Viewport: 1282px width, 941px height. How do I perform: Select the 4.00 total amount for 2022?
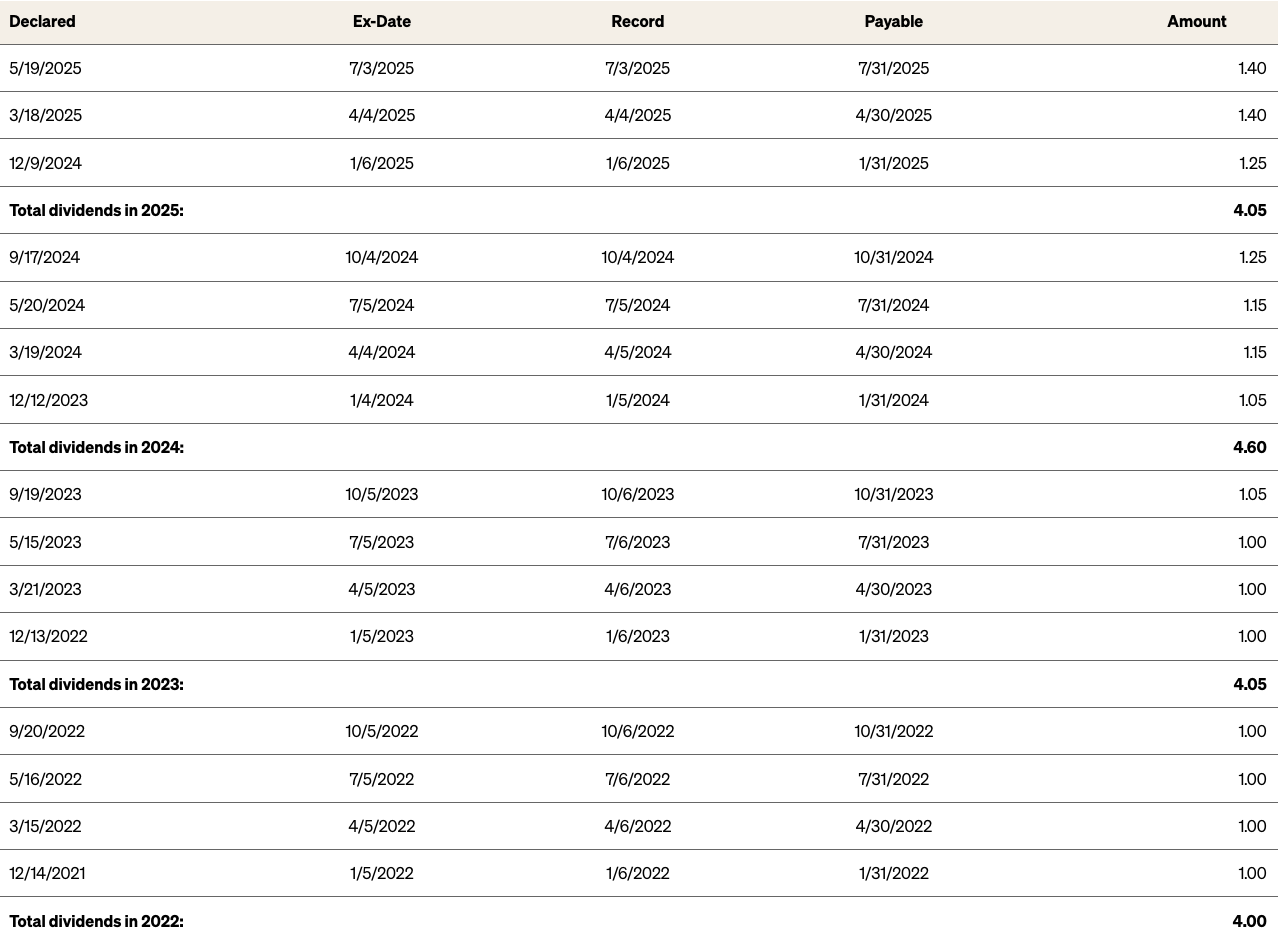pyautogui.click(x=1249, y=921)
